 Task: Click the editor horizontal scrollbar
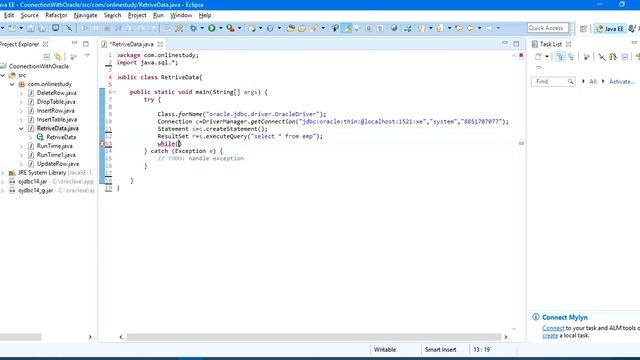[313, 337]
